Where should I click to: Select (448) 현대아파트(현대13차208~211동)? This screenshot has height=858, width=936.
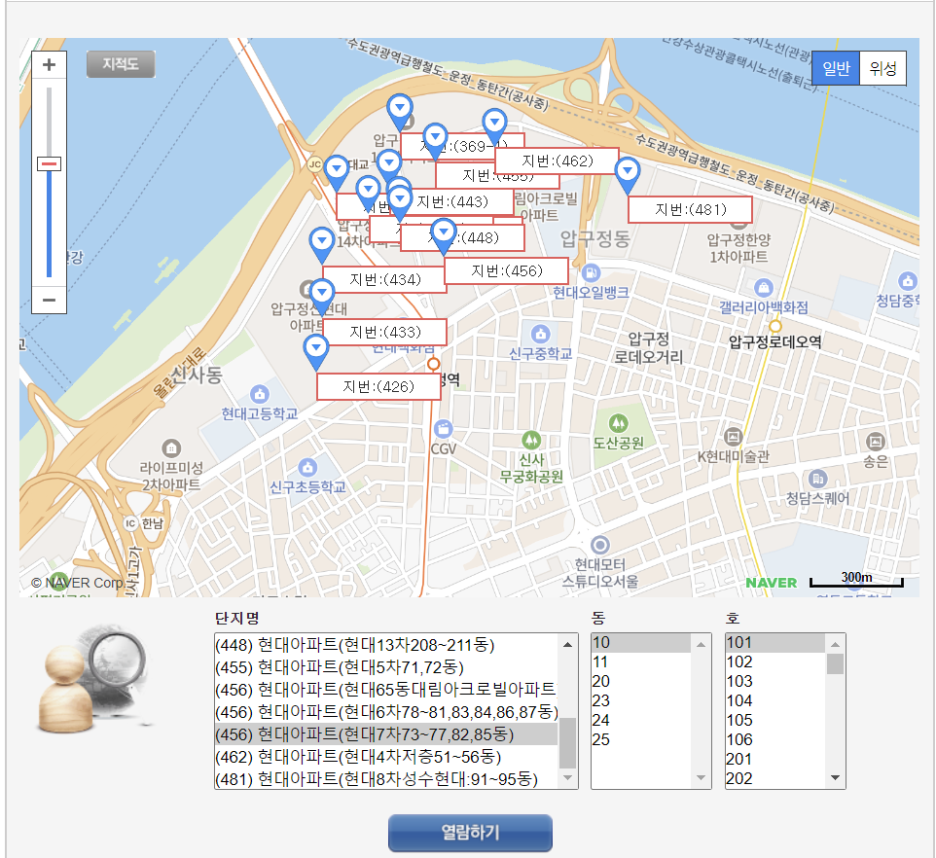[386, 645]
